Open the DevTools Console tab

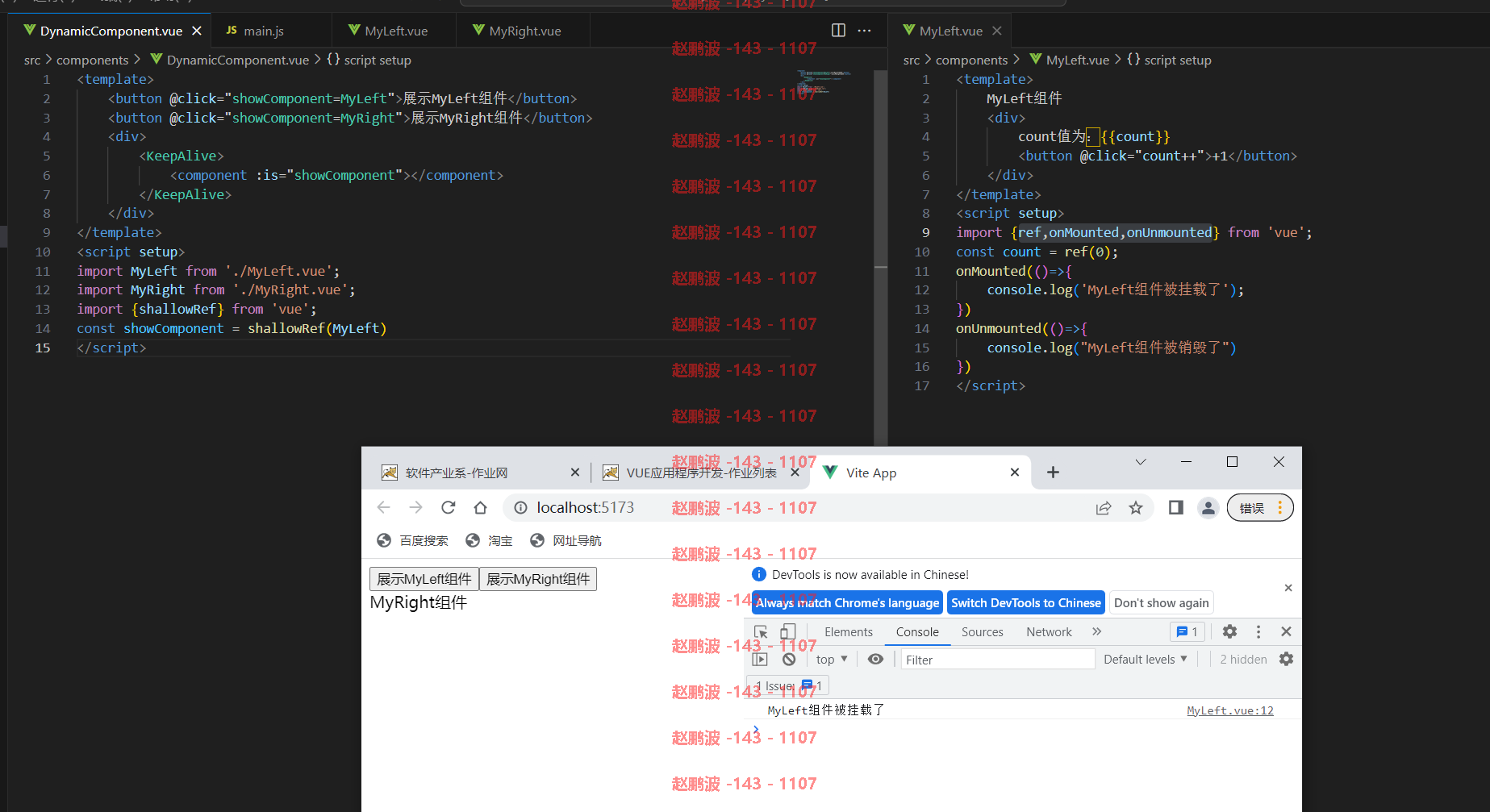coord(917,632)
